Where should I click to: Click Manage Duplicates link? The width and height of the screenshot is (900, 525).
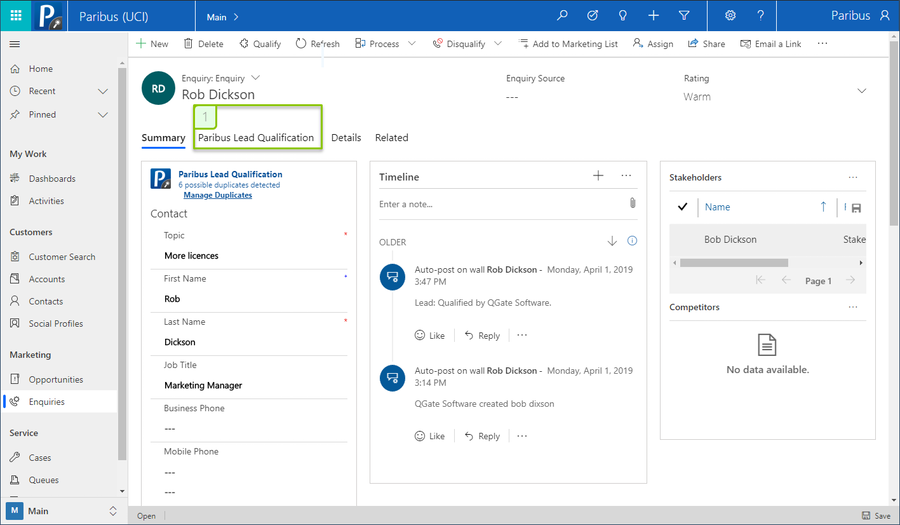(x=218, y=195)
